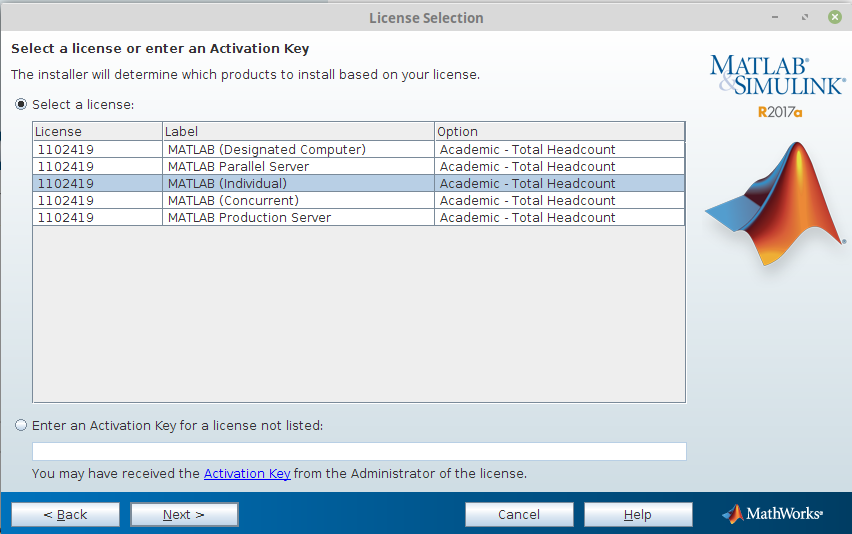852x534 pixels.
Task: Click the Activation Key text field
Action: 359,451
